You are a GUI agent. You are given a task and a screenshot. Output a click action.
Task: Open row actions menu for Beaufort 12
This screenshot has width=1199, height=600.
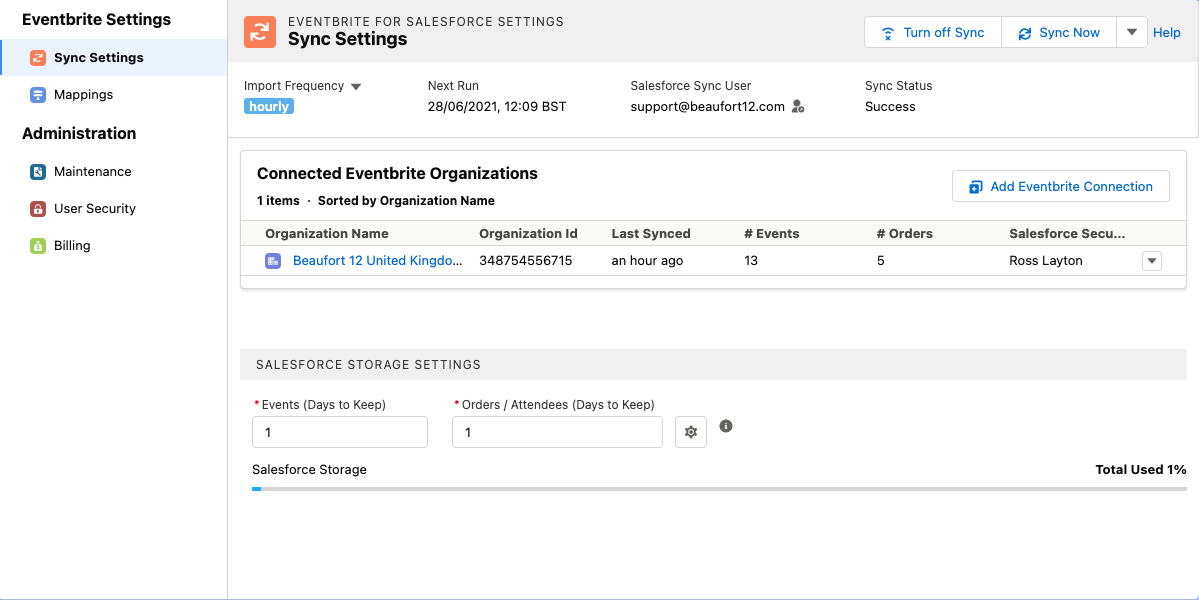coord(1152,261)
